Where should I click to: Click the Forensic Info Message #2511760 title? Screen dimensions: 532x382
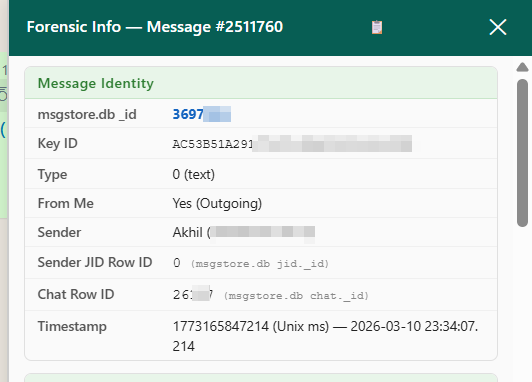click(x=155, y=27)
